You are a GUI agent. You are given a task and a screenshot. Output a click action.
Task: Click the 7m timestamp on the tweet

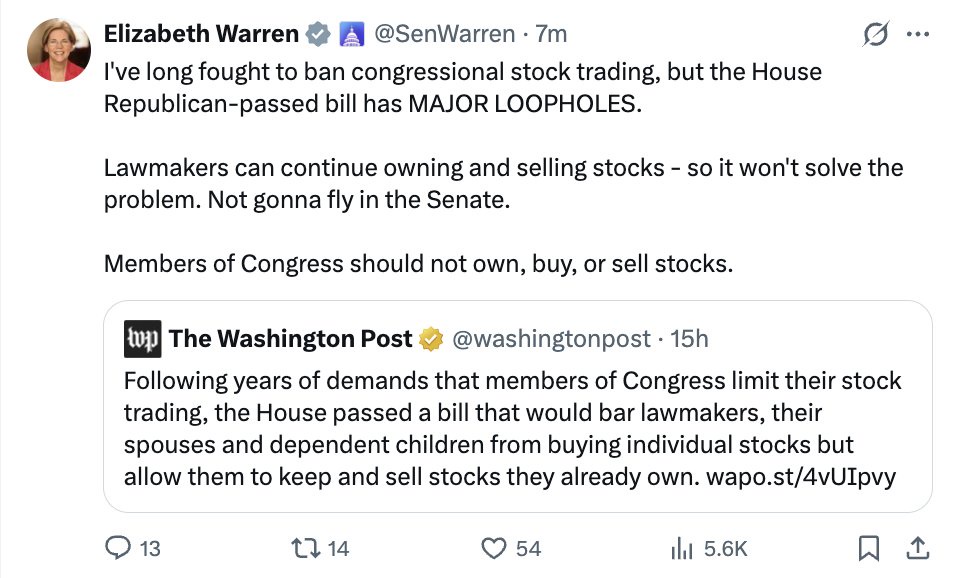551,34
